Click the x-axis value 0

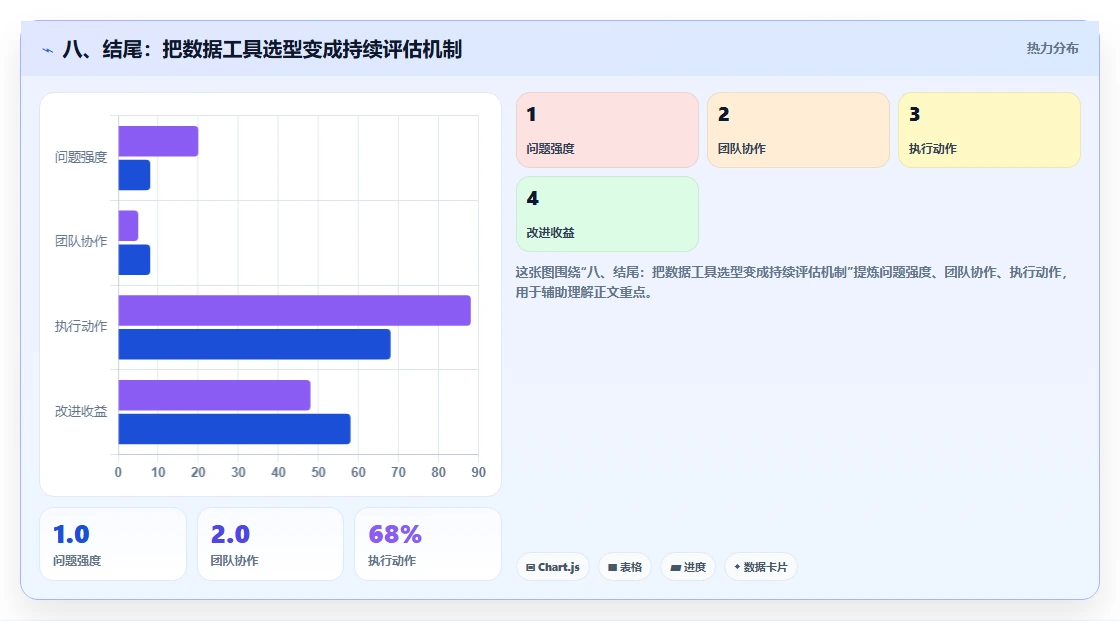click(x=119, y=472)
